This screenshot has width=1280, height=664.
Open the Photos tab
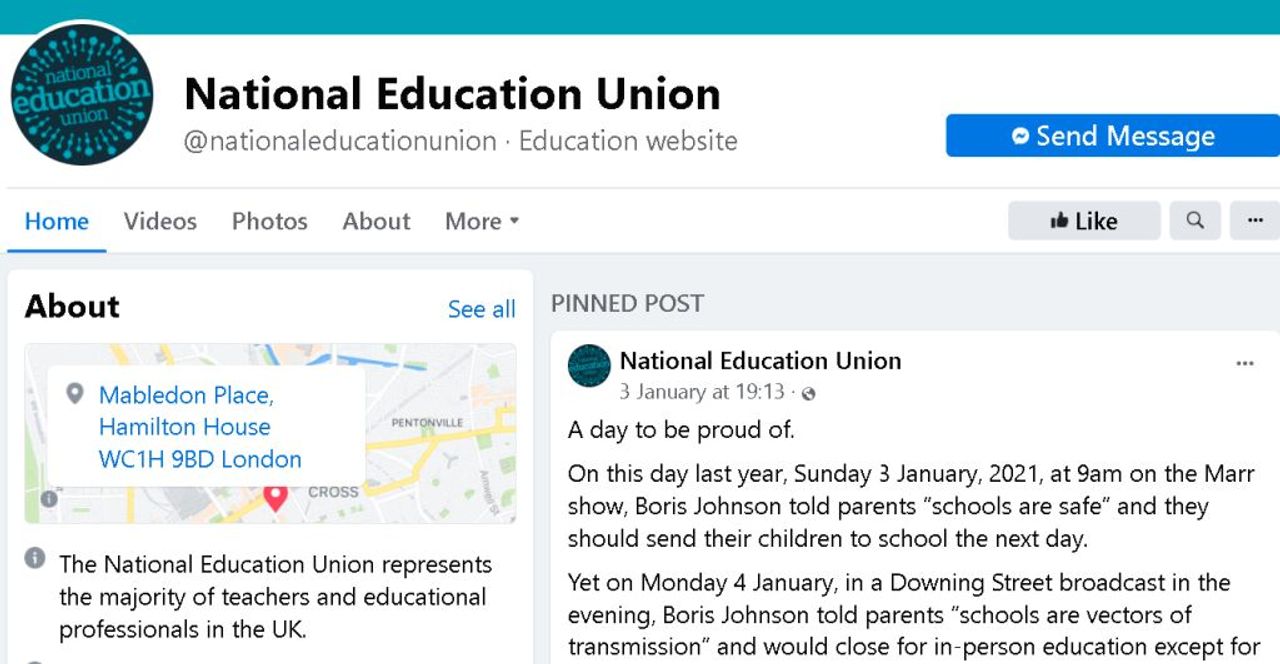pos(269,221)
